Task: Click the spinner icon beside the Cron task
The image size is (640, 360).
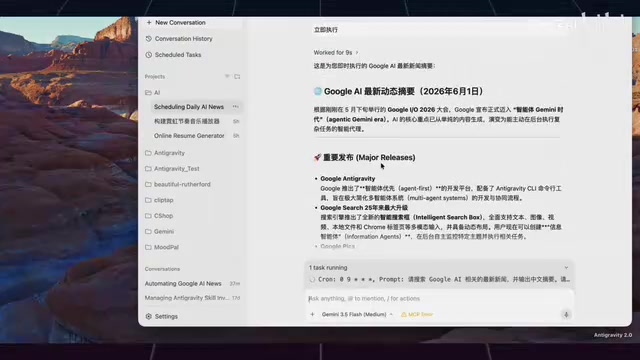Action: [312, 280]
